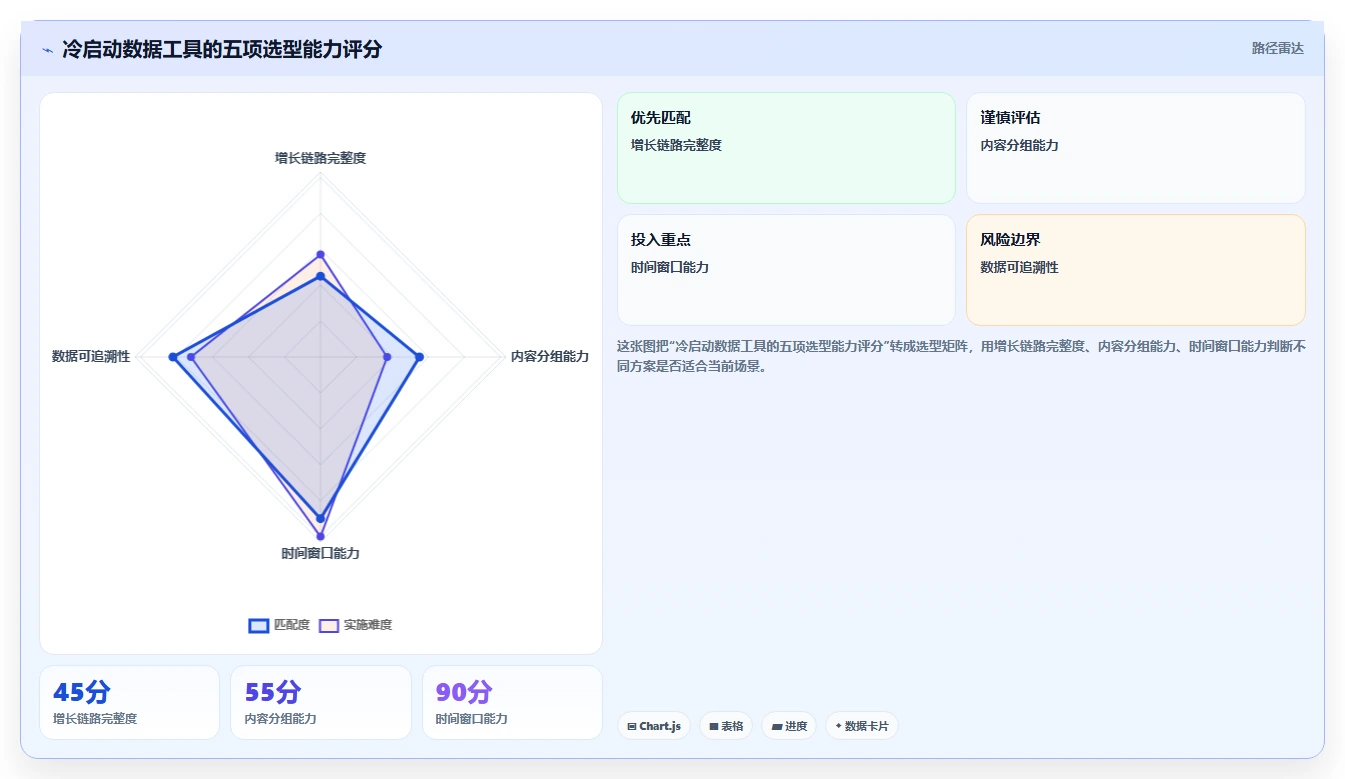Viewport: 1345px width, 779px height.
Task: Click the 进度 chip icon
Action: click(777, 726)
